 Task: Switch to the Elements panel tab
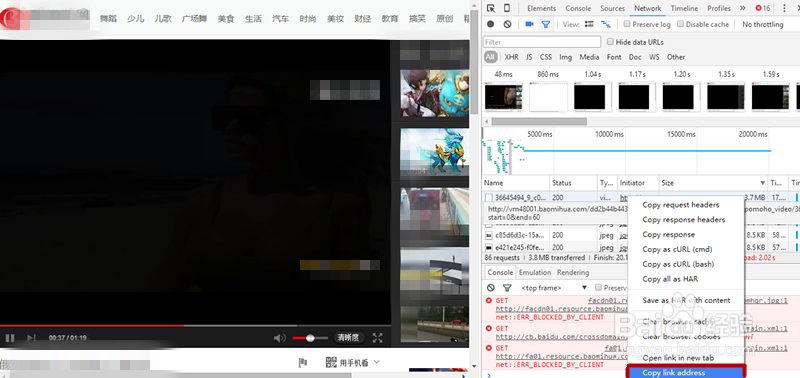pos(541,8)
